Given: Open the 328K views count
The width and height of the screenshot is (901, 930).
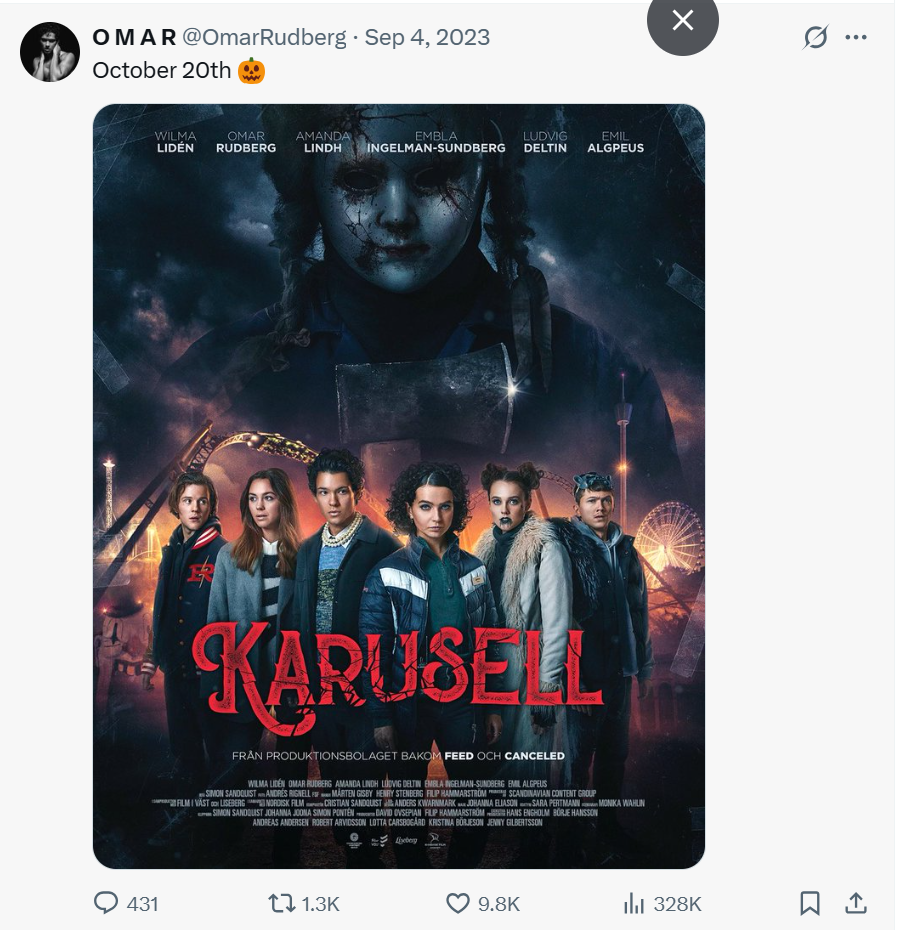Looking at the screenshot, I should point(677,904).
